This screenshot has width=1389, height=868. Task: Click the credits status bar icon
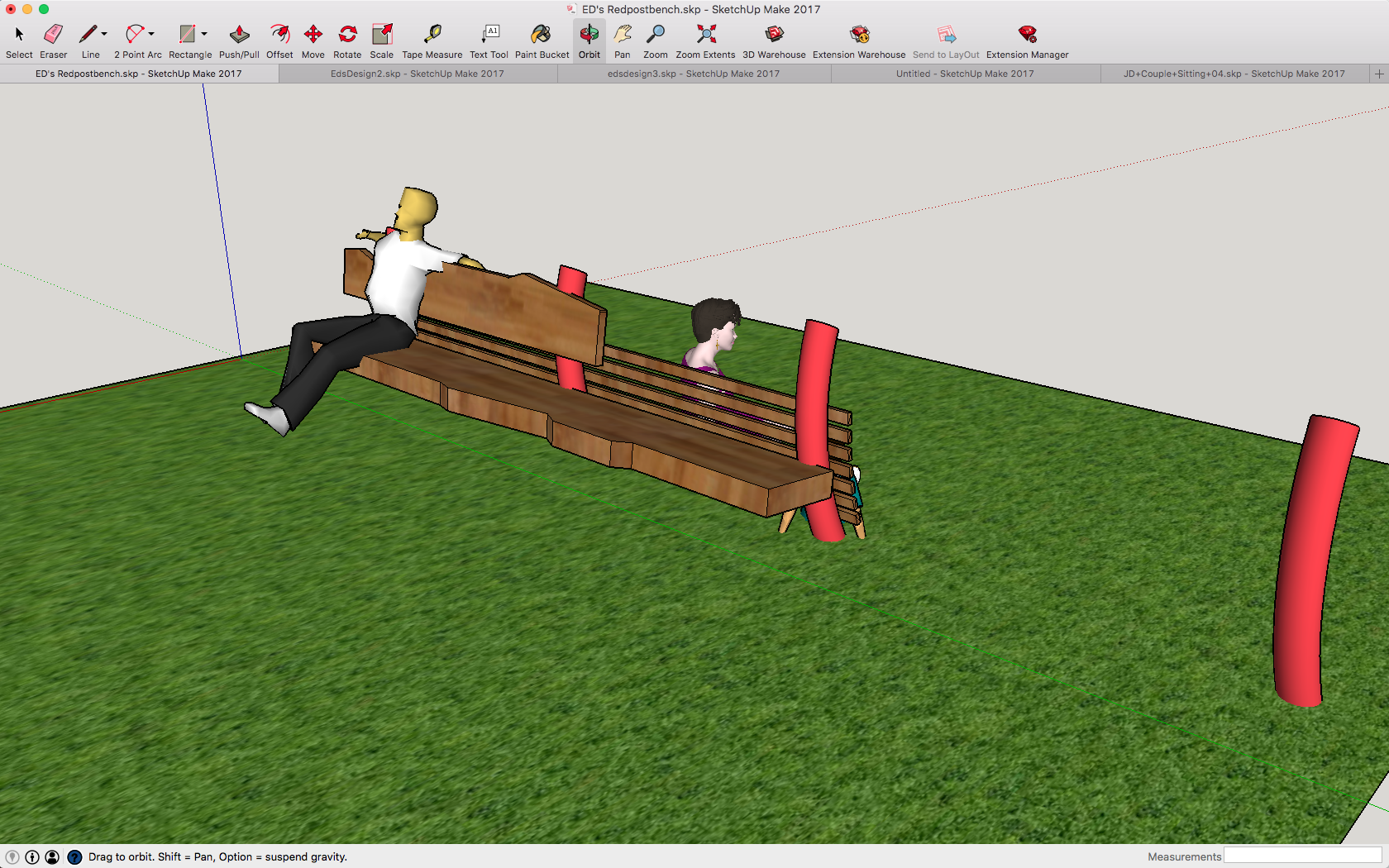coord(32,857)
